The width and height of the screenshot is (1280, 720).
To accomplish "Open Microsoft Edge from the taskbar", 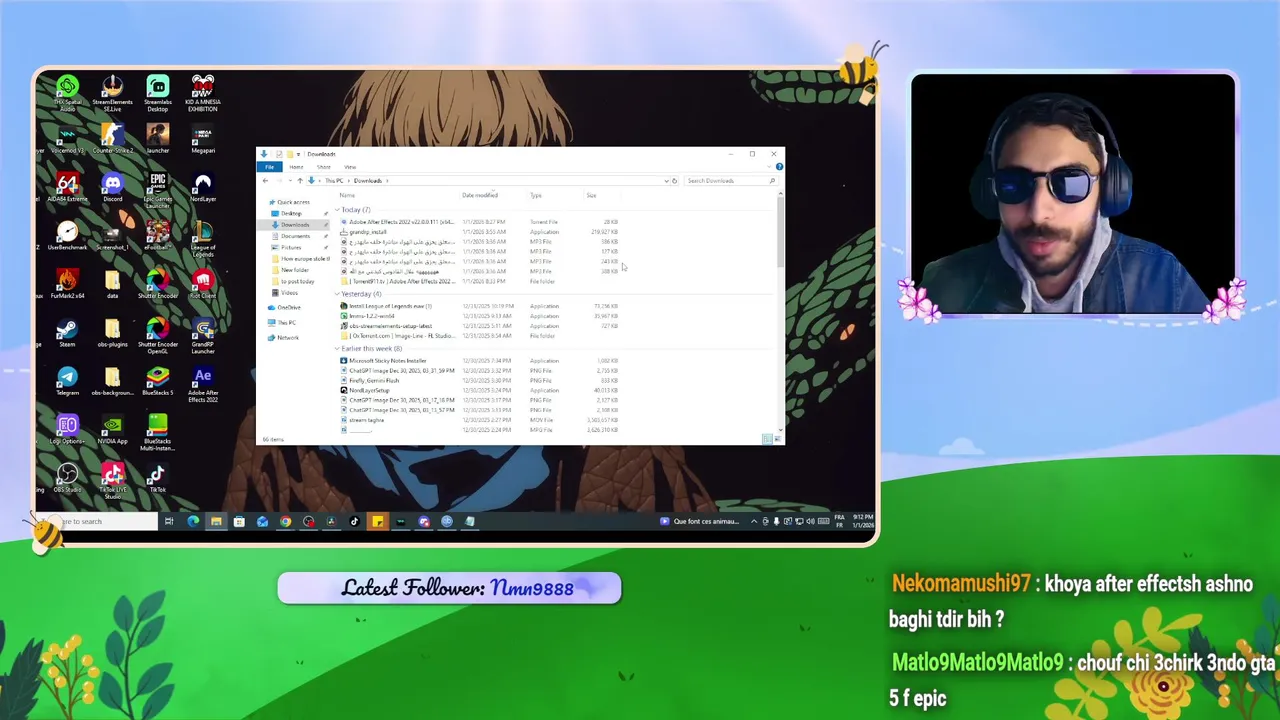I will point(192,521).
